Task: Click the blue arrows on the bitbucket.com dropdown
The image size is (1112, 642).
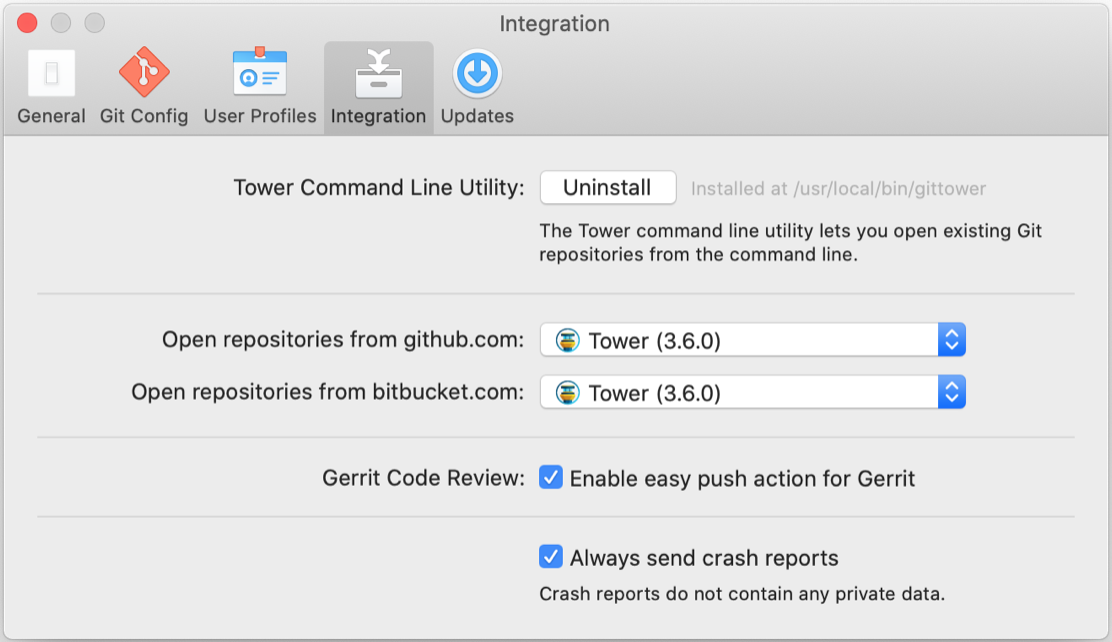Action: coord(952,393)
